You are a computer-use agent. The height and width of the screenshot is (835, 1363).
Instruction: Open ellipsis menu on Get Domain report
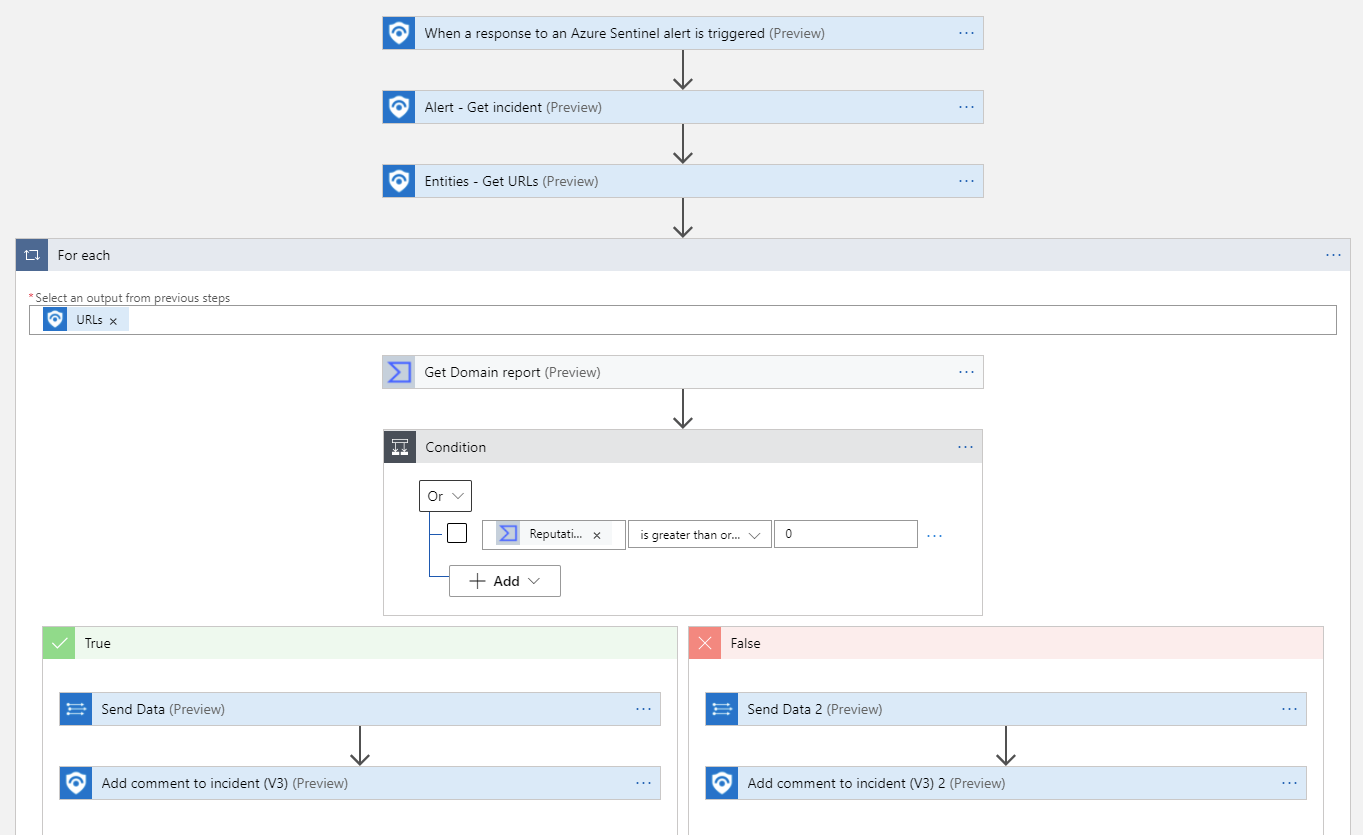point(966,372)
